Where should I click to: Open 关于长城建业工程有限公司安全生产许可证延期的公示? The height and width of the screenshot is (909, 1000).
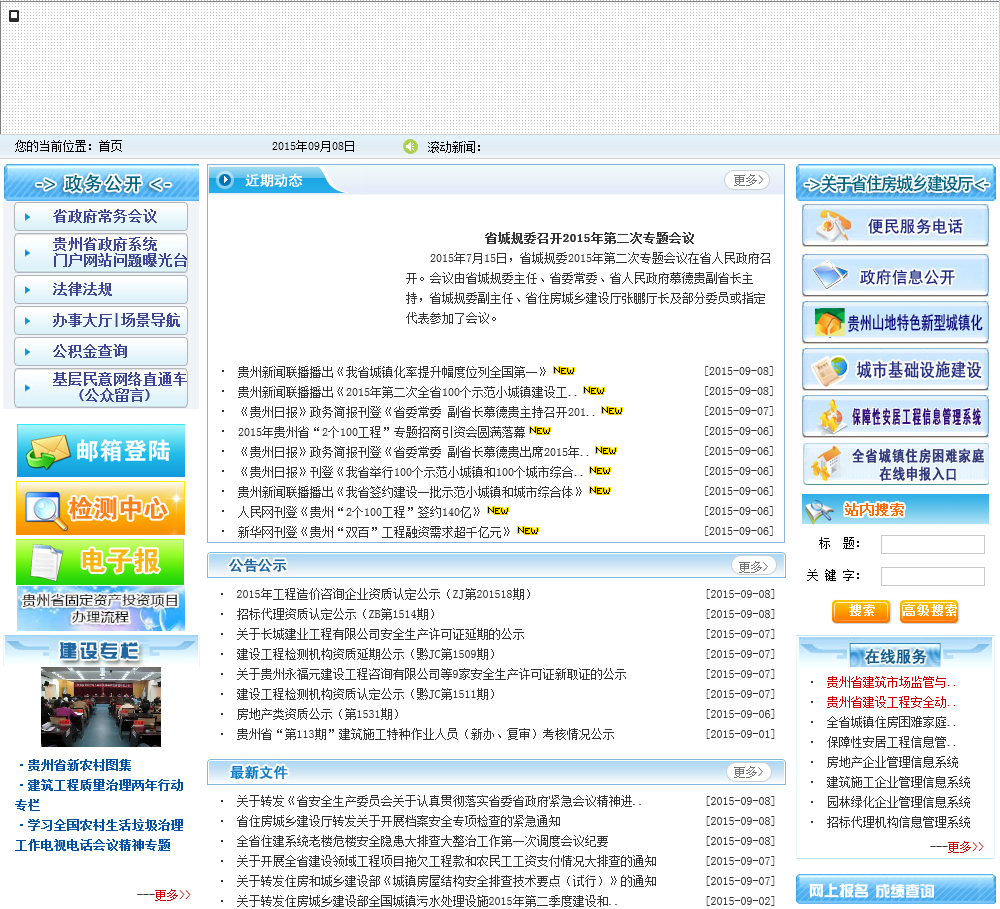tap(380, 635)
